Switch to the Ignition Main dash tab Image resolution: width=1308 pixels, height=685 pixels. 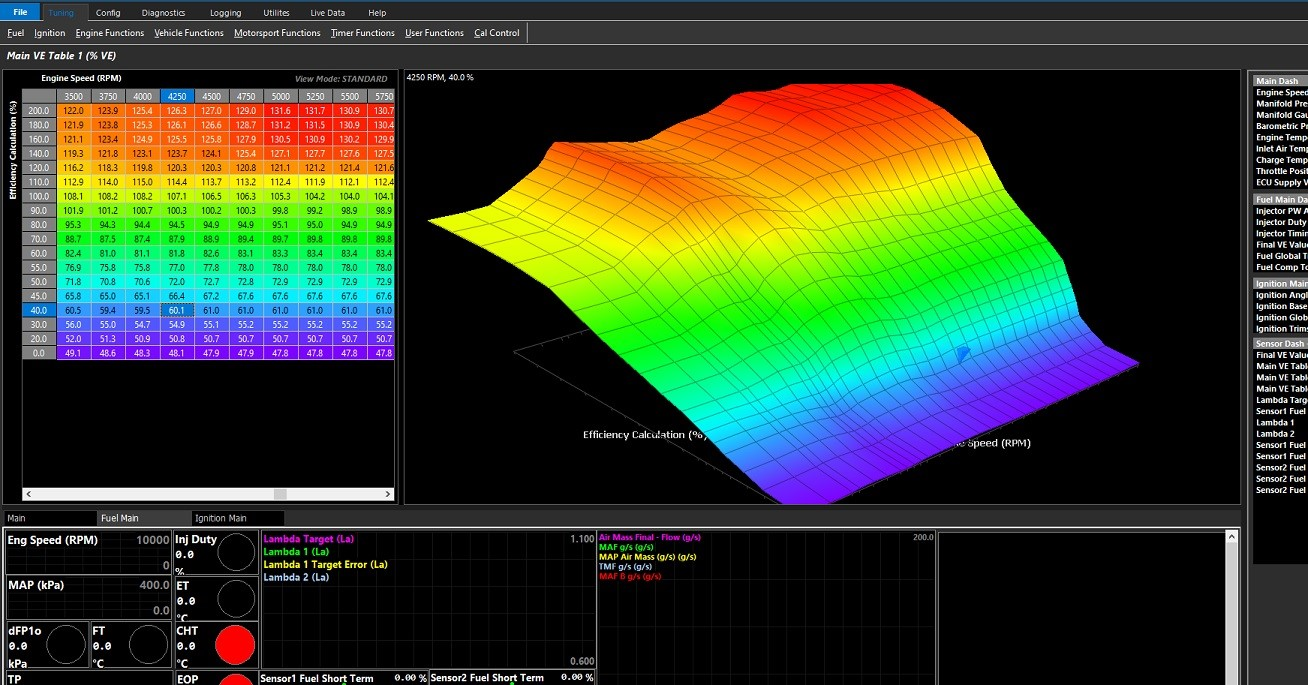(x=238, y=518)
